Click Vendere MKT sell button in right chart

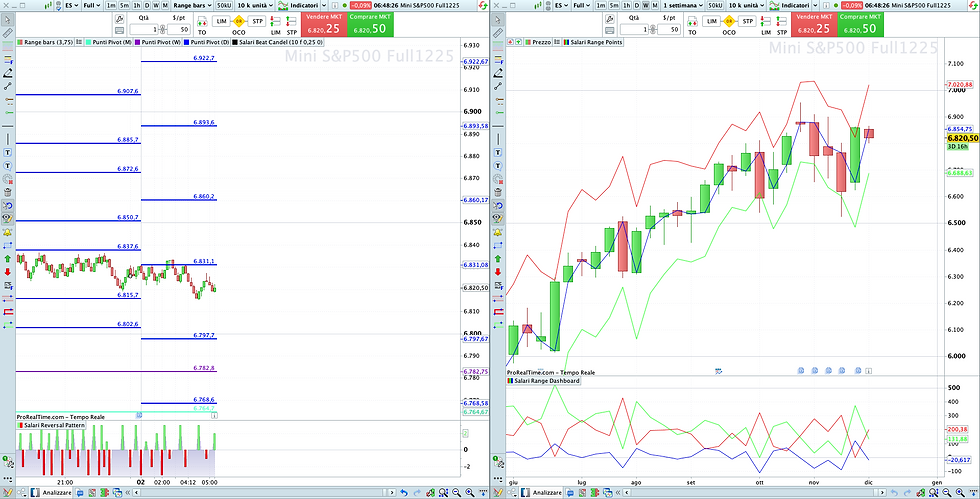(814, 24)
